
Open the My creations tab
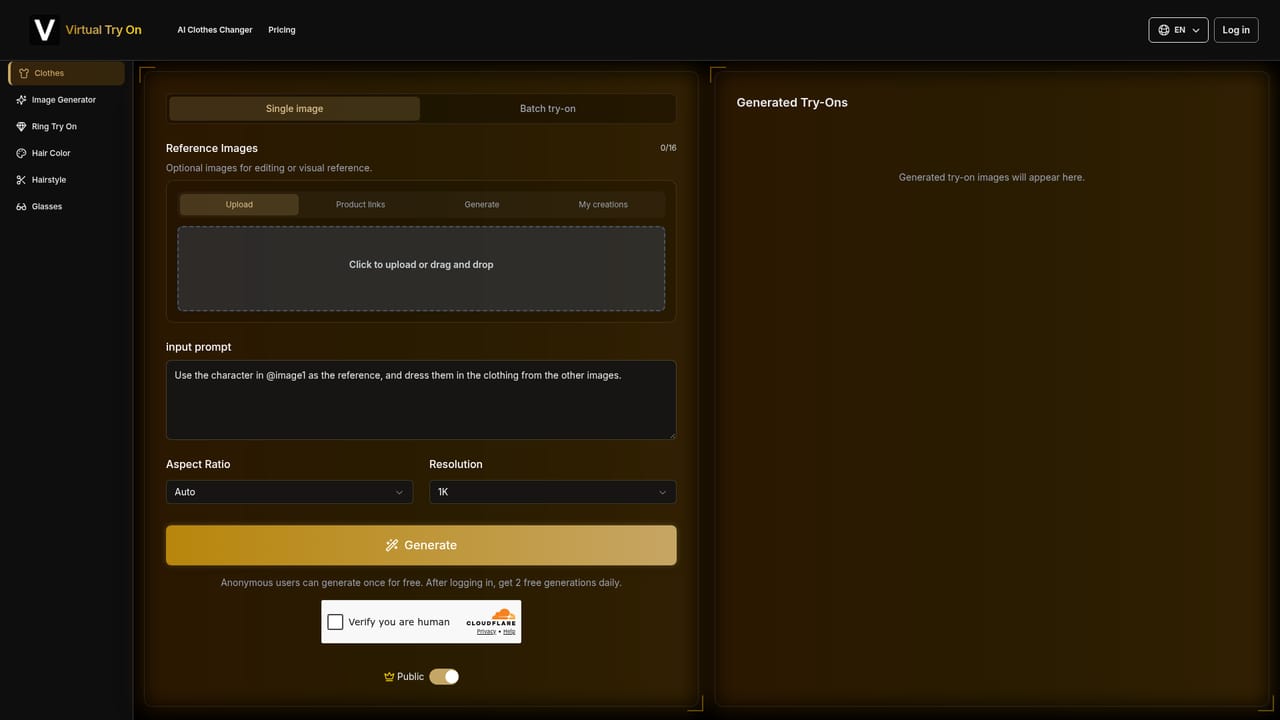tap(603, 205)
